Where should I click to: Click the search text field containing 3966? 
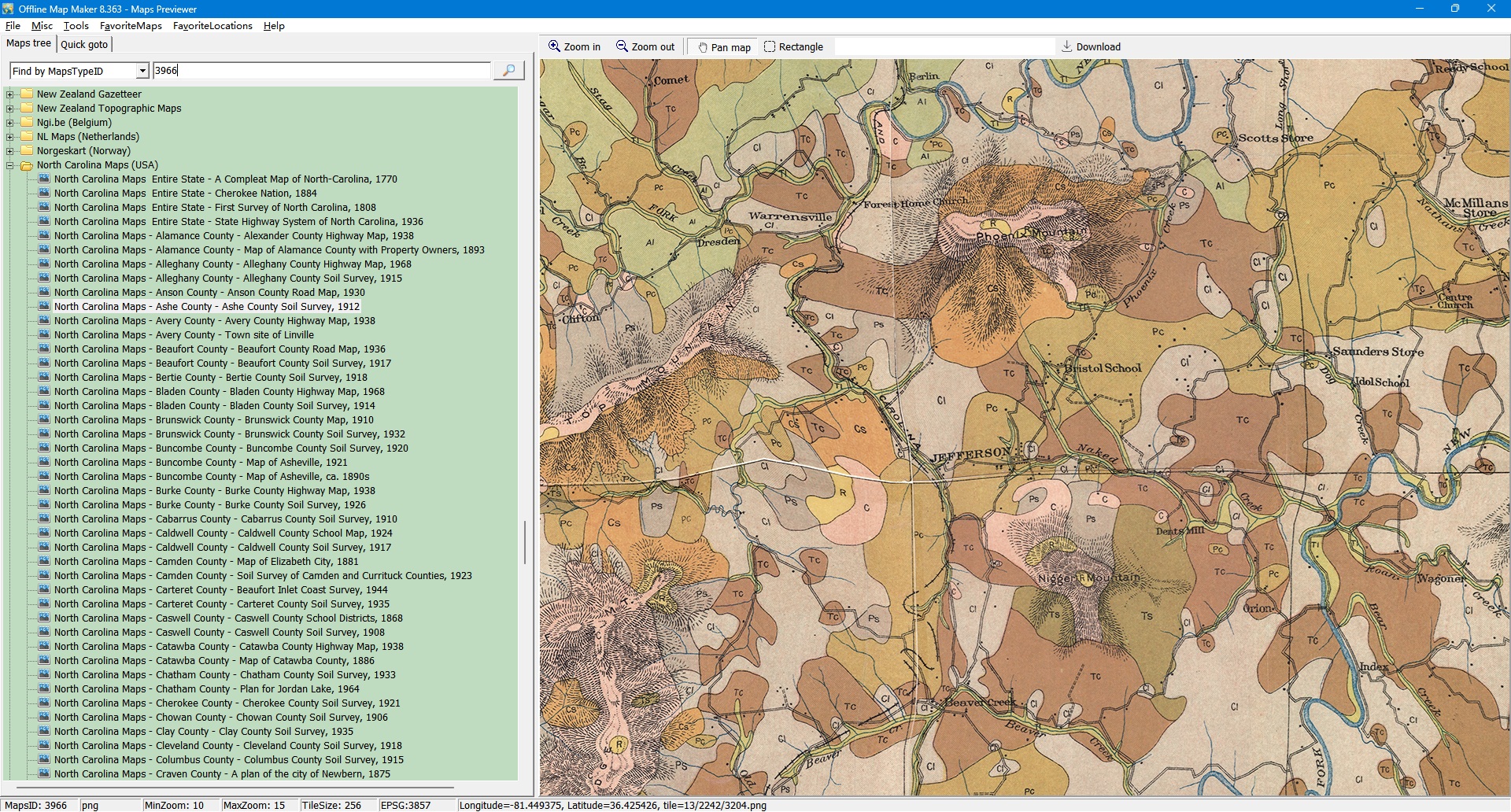point(321,71)
